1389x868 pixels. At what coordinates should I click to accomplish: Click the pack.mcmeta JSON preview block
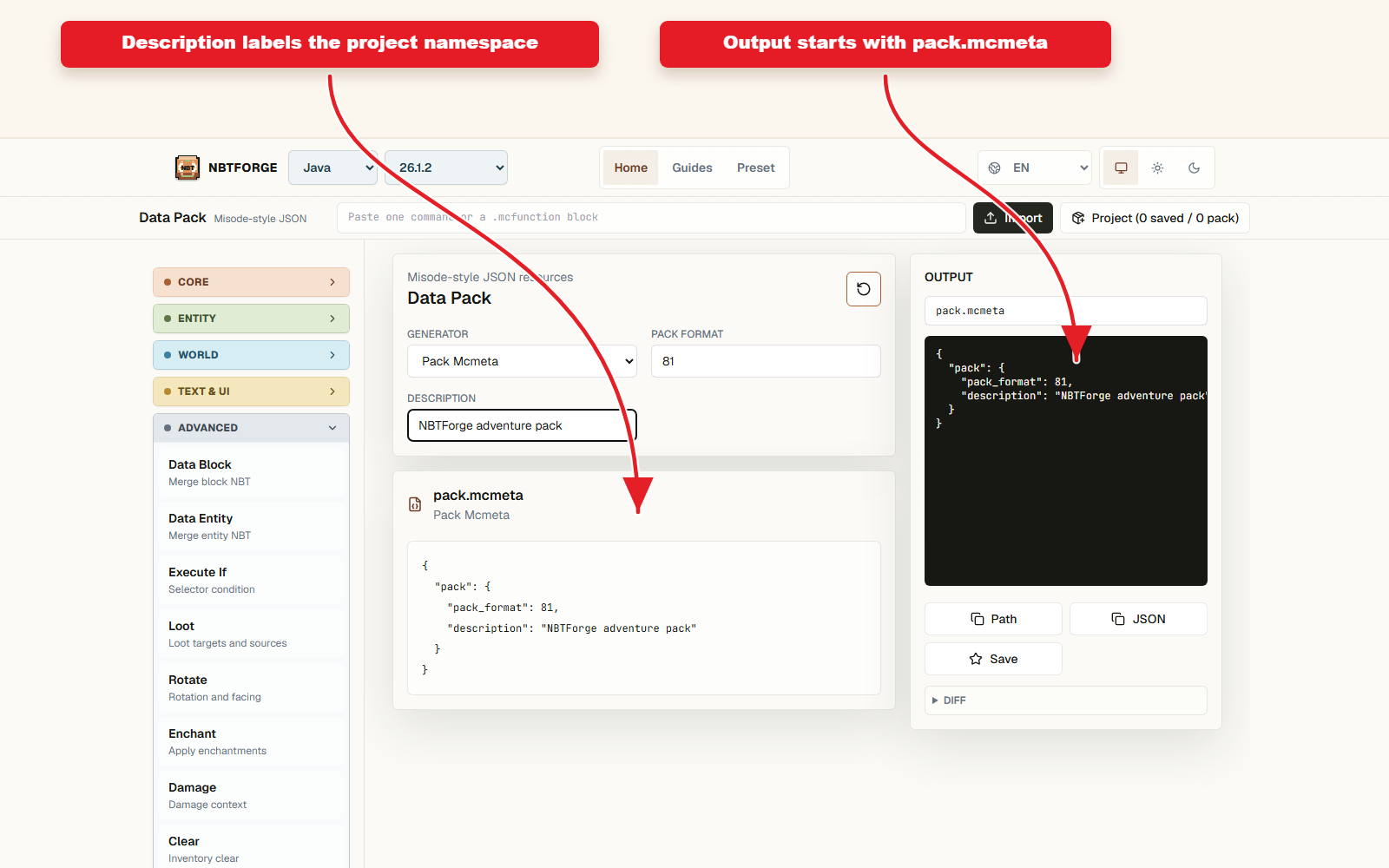click(644, 618)
